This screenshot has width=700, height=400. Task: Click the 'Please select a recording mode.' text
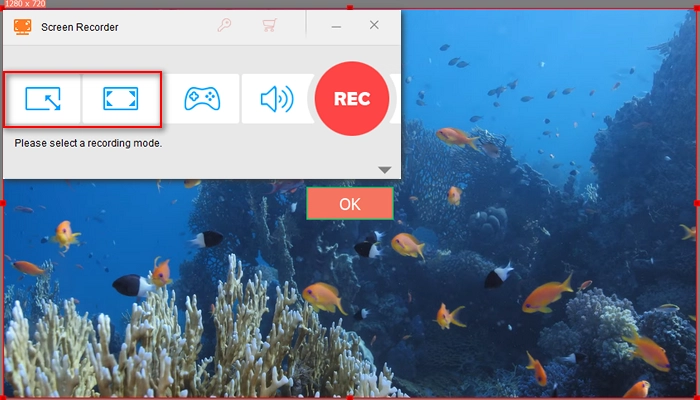[88, 143]
